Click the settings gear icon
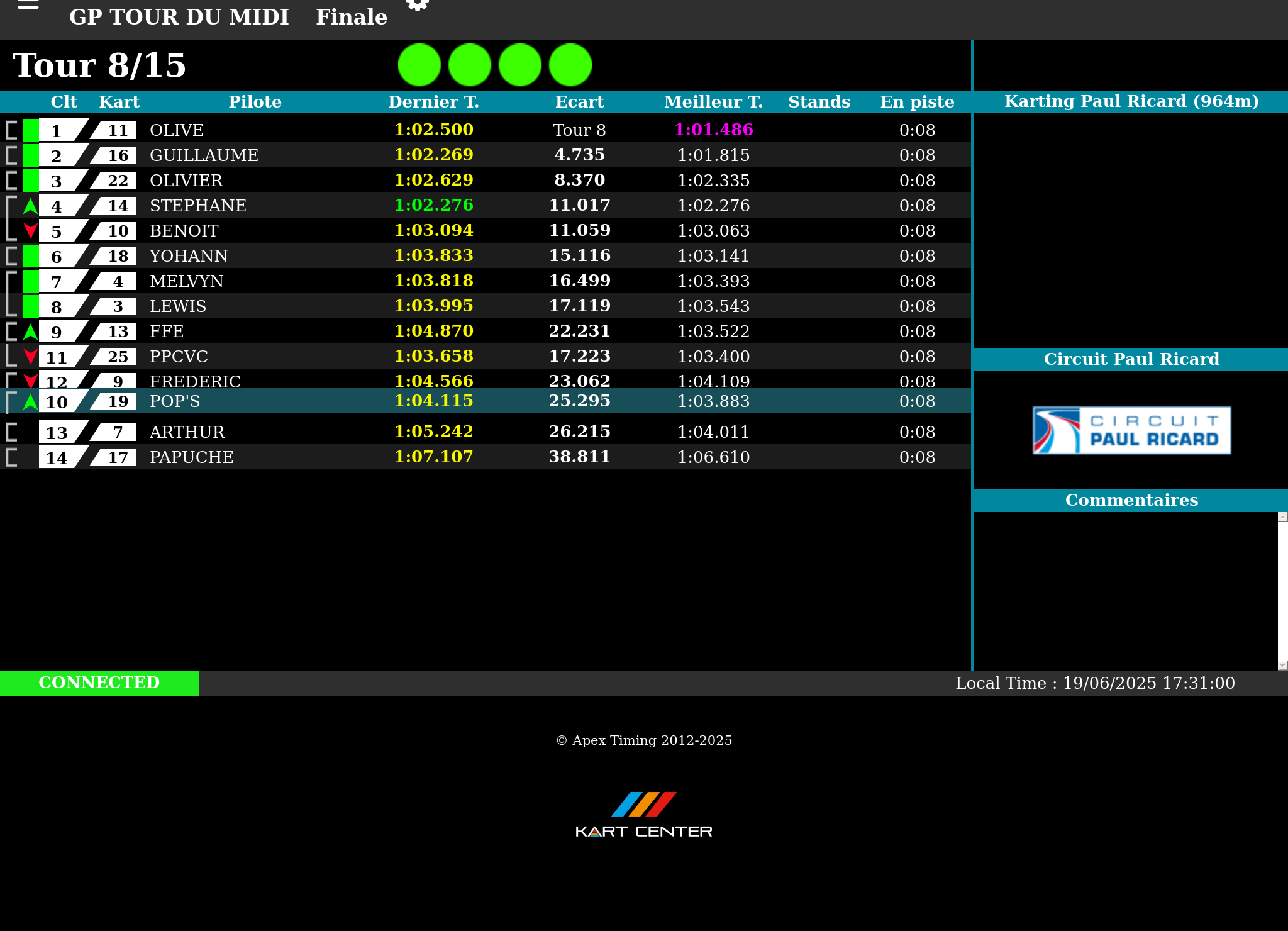The height and width of the screenshot is (931, 1288). click(x=418, y=5)
